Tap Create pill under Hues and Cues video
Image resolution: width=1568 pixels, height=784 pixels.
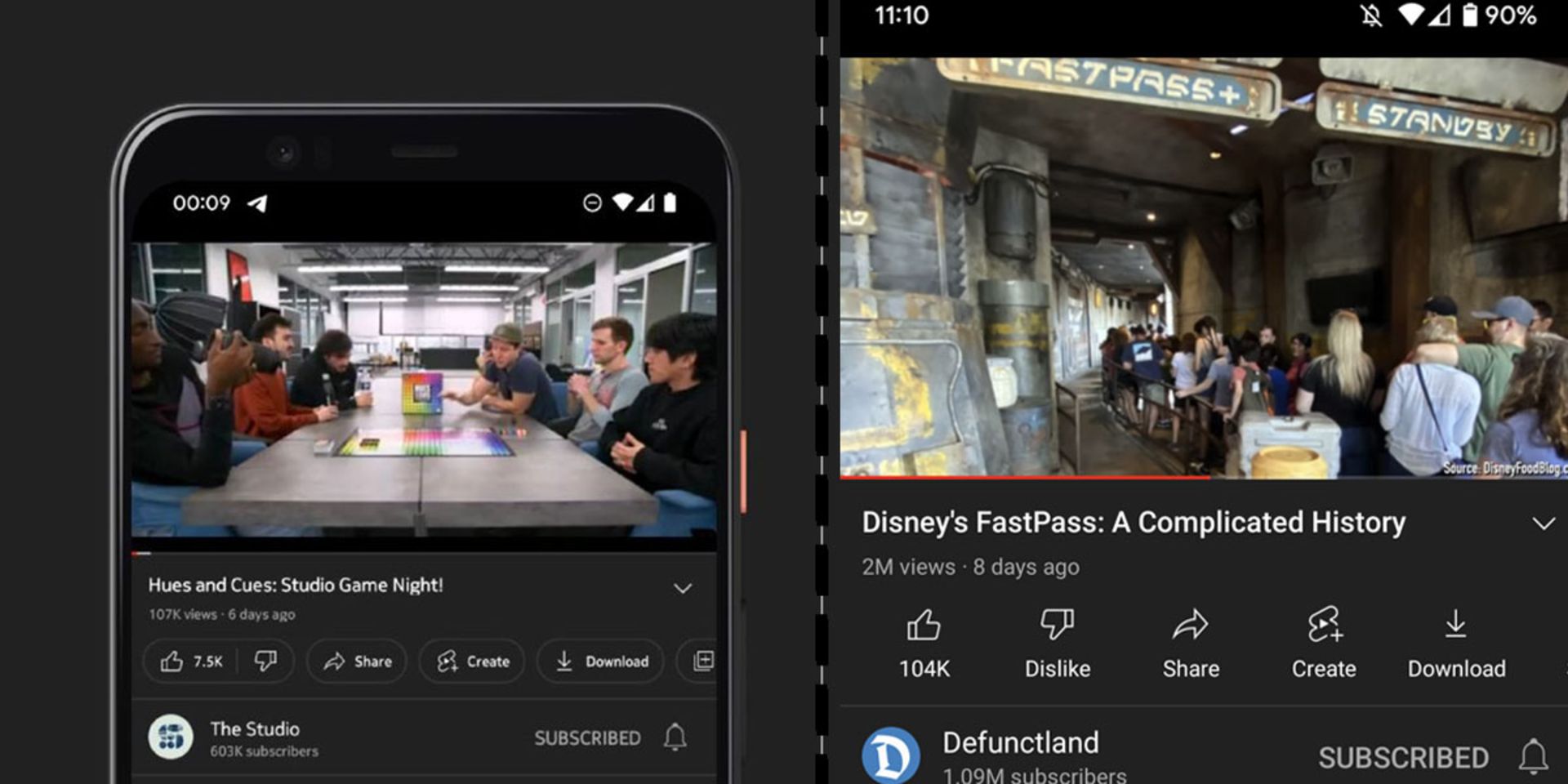click(x=473, y=661)
